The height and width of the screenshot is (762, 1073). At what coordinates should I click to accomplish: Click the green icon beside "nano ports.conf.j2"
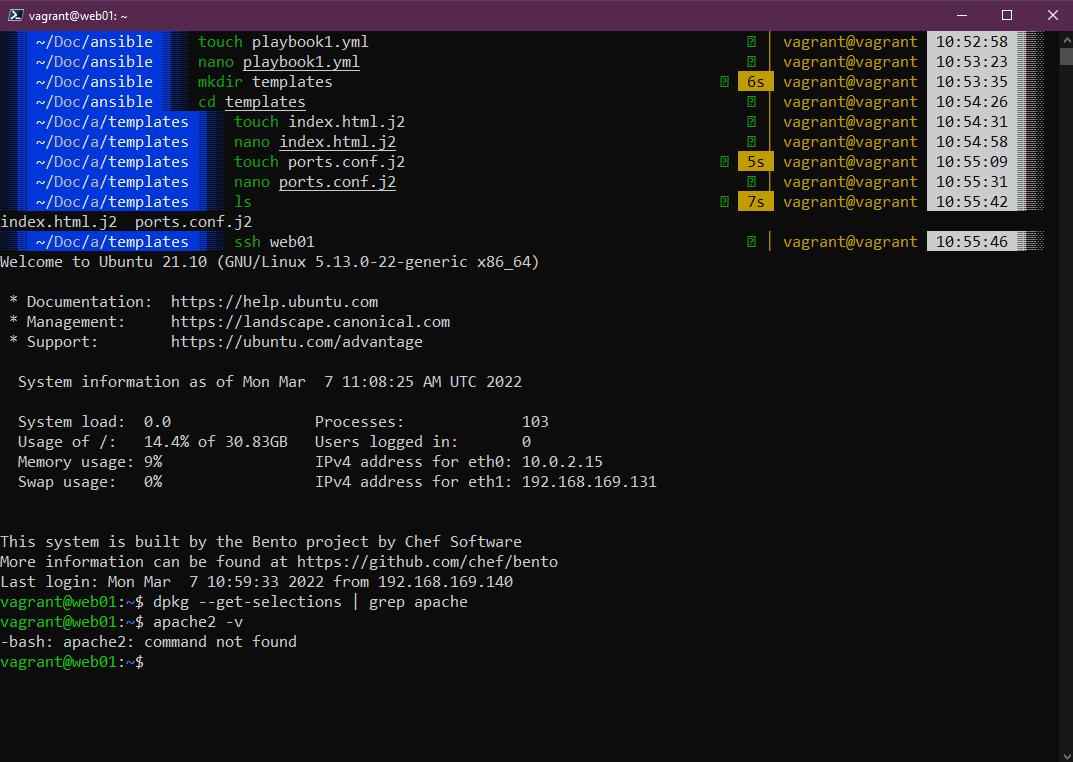[750, 181]
